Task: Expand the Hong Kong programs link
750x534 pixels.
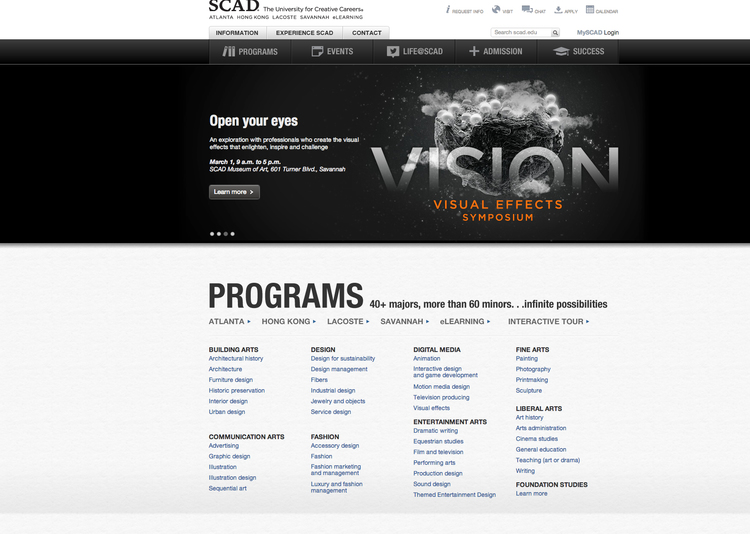Action: pos(288,322)
